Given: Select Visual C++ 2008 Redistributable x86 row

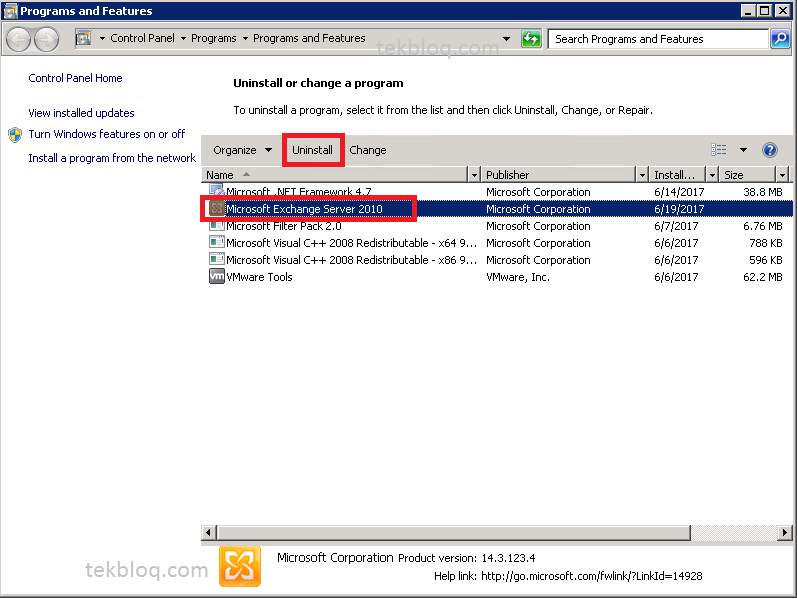Looking at the screenshot, I should coord(497,260).
